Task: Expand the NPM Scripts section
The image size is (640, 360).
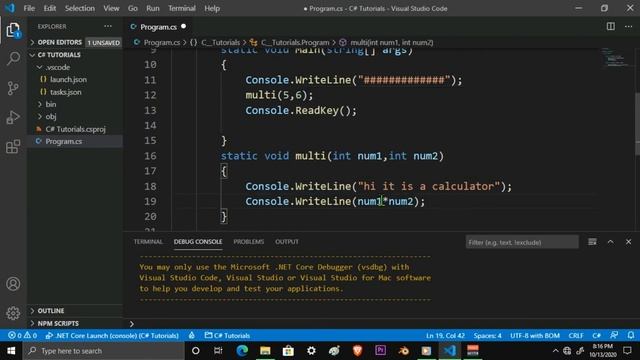Action: pyautogui.click(x=75, y=323)
